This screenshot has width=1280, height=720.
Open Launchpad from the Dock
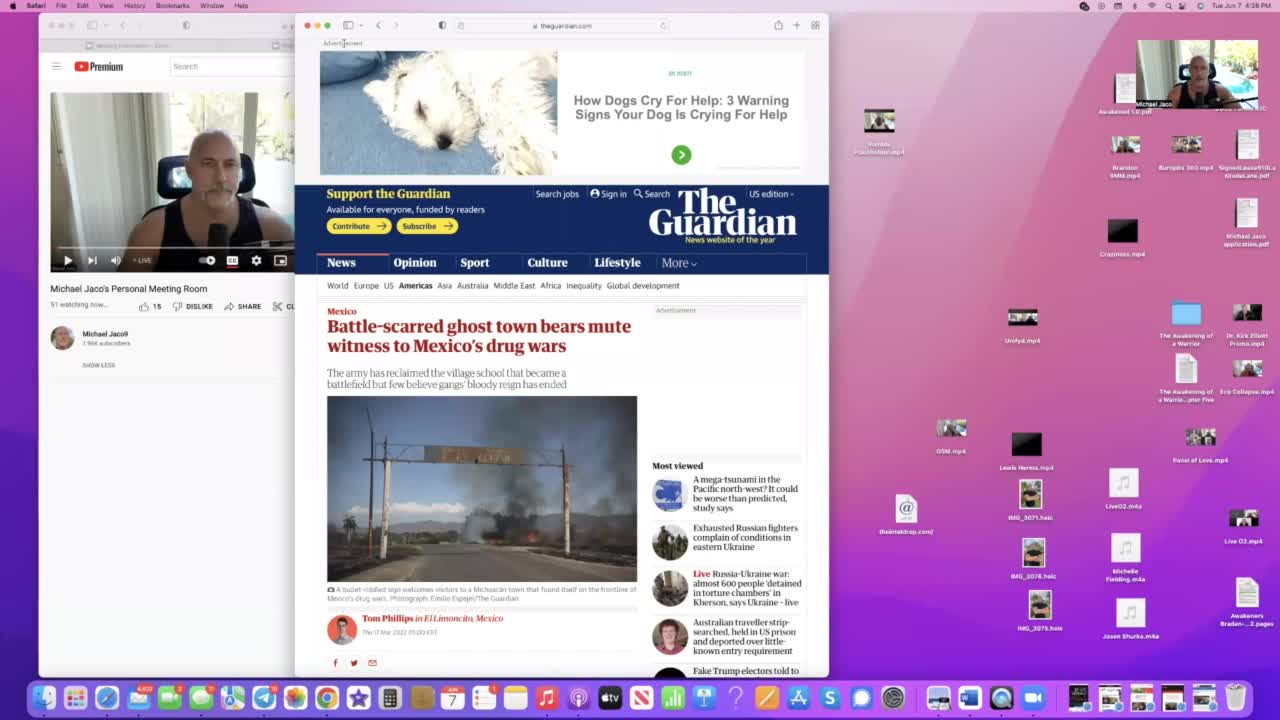point(75,698)
